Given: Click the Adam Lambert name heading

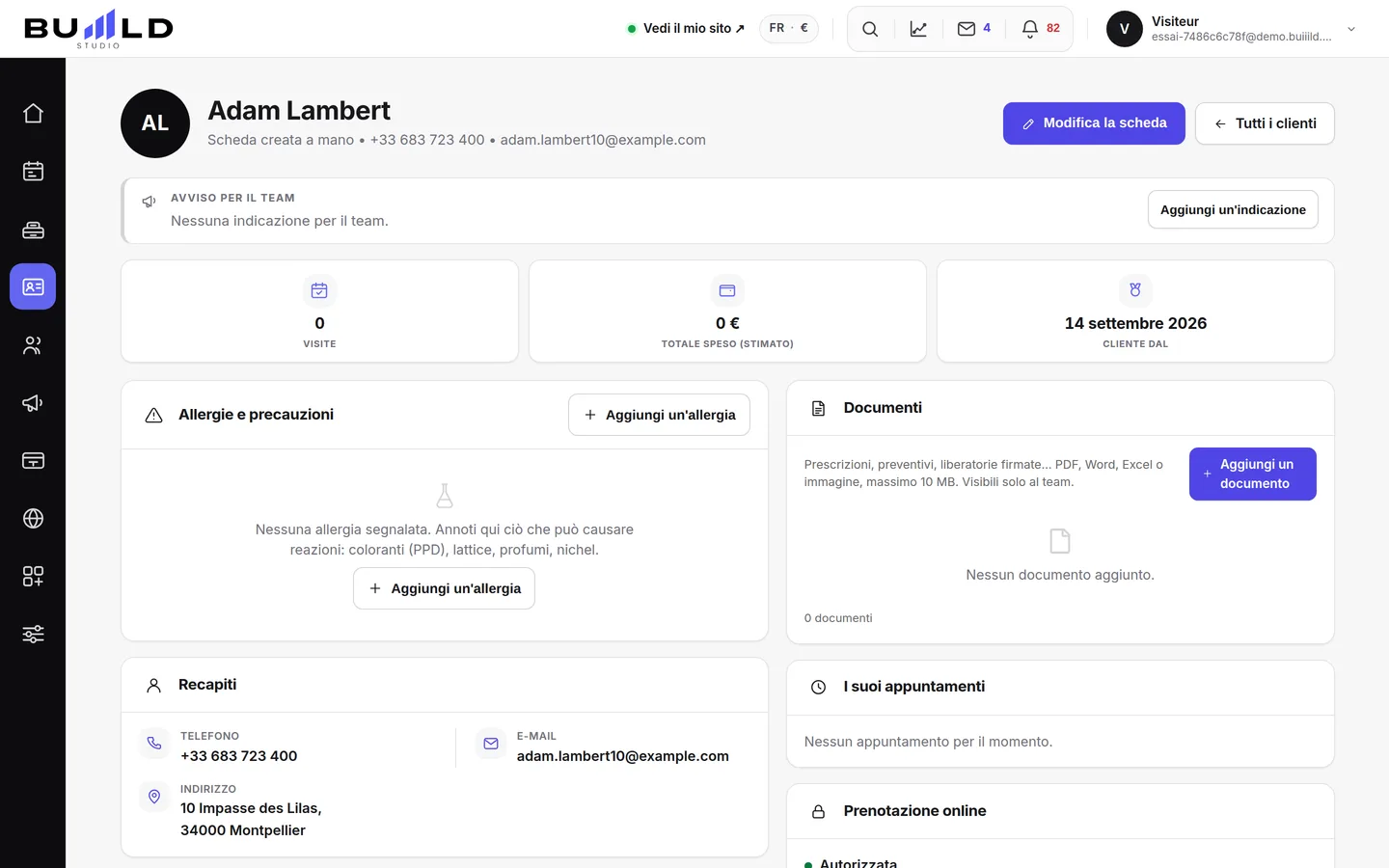Looking at the screenshot, I should (299, 111).
